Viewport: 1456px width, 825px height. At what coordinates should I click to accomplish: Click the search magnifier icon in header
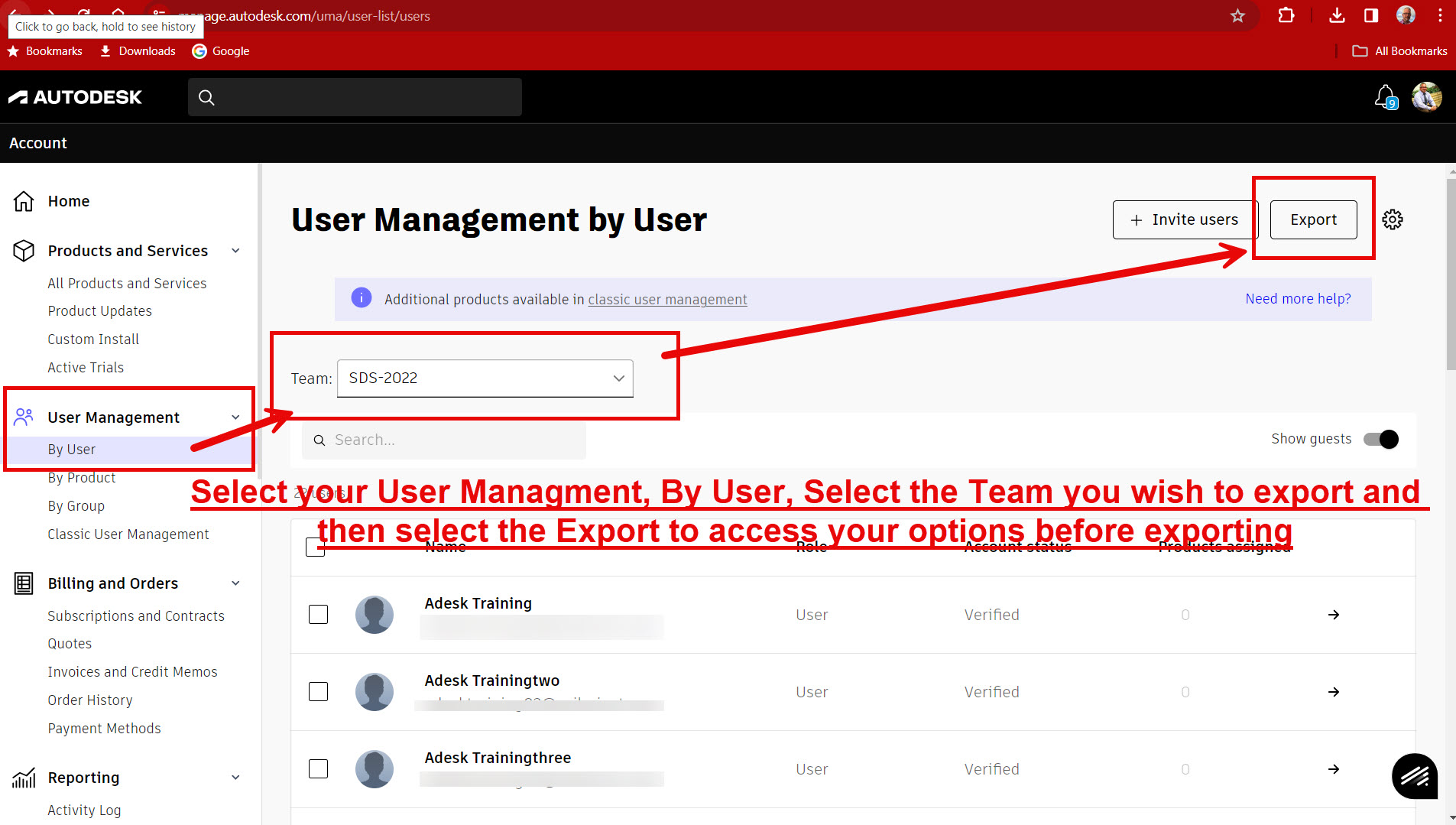[x=206, y=97]
